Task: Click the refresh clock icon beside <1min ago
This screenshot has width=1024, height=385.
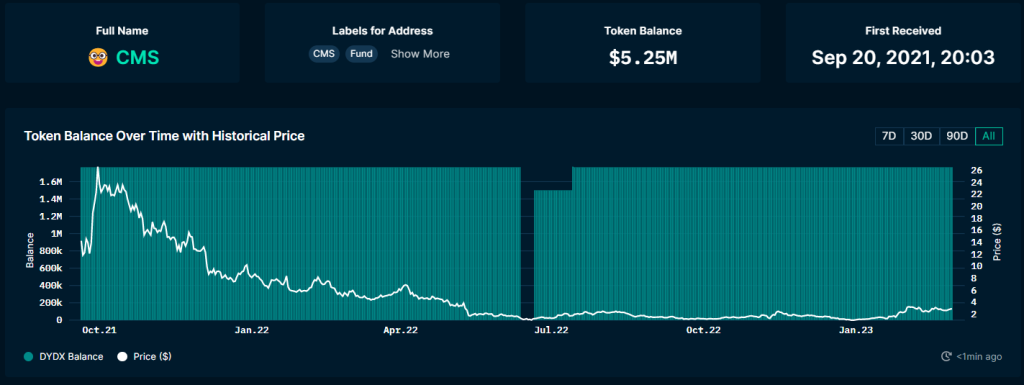Action: pyautogui.click(x=946, y=356)
